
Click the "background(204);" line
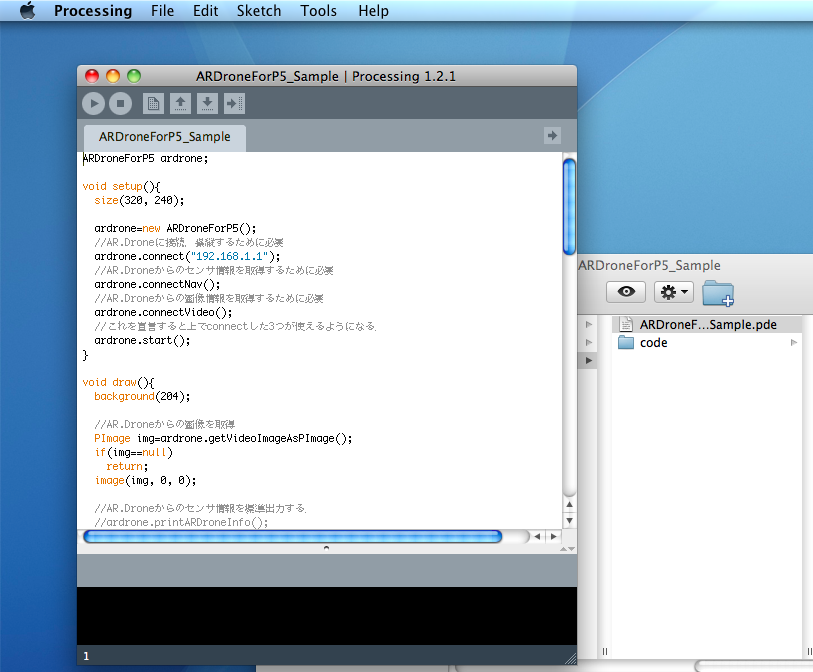142,397
